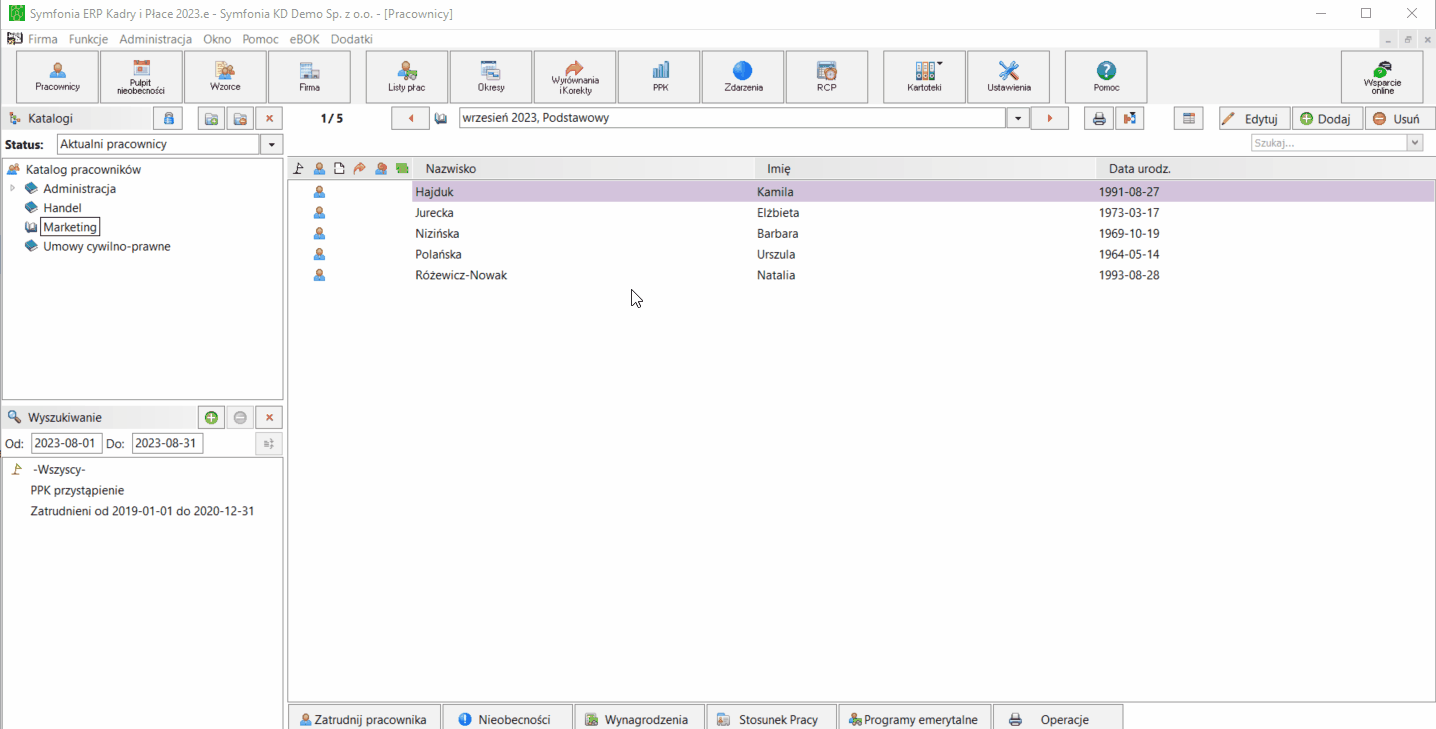Sort by Data urodz. column header
The width and height of the screenshot is (1436, 729).
pyautogui.click(x=1266, y=169)
